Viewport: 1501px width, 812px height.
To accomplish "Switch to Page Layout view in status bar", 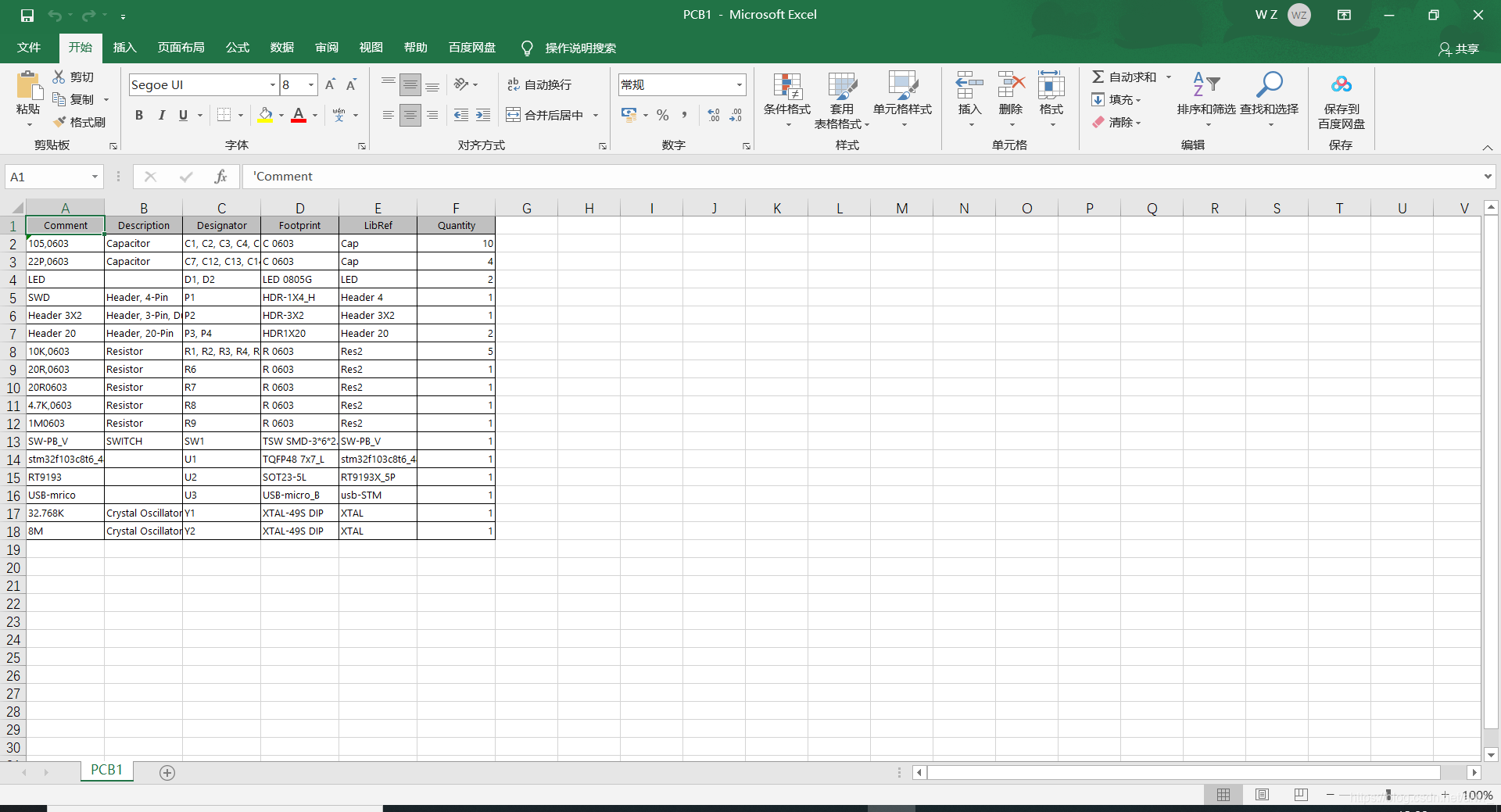I will point(1262,795).
